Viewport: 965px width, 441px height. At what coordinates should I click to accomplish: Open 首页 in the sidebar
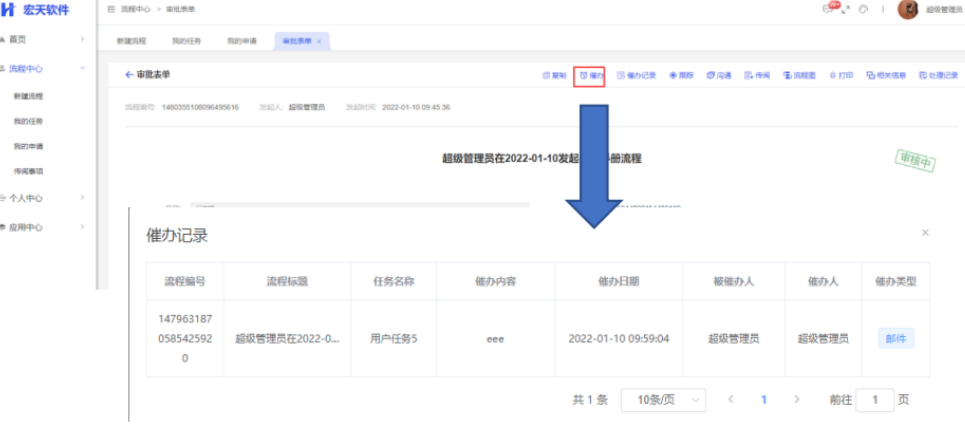click(17, 39)
